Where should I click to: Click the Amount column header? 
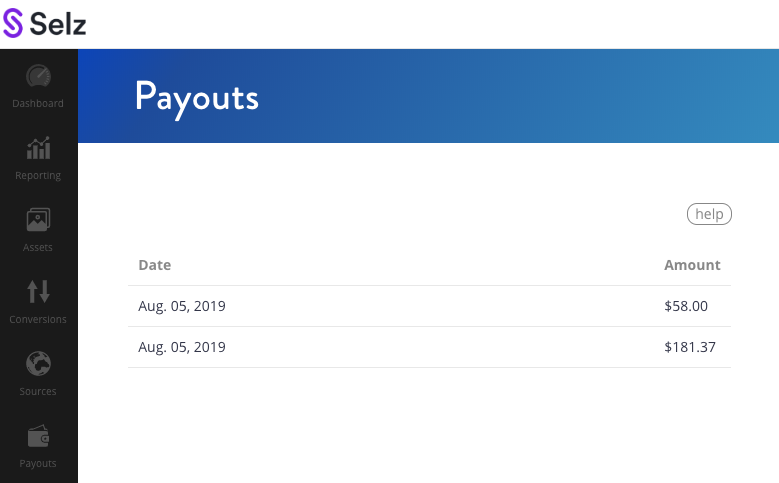coord(692,265)
